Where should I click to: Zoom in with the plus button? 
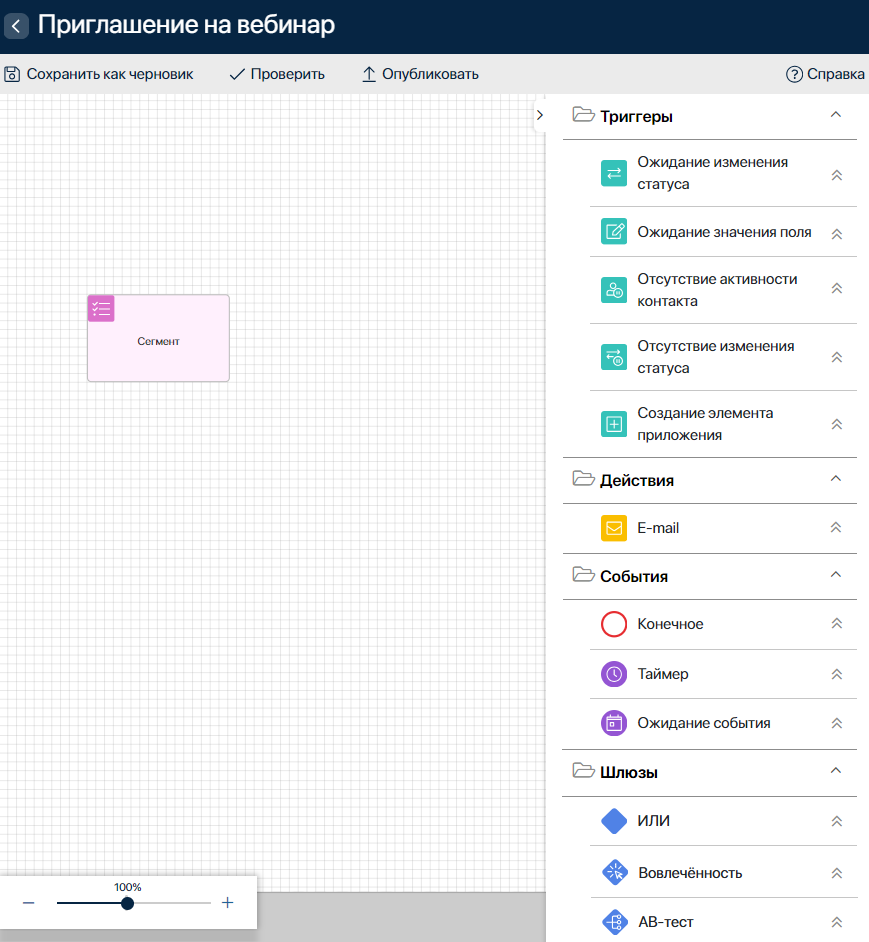227,902
